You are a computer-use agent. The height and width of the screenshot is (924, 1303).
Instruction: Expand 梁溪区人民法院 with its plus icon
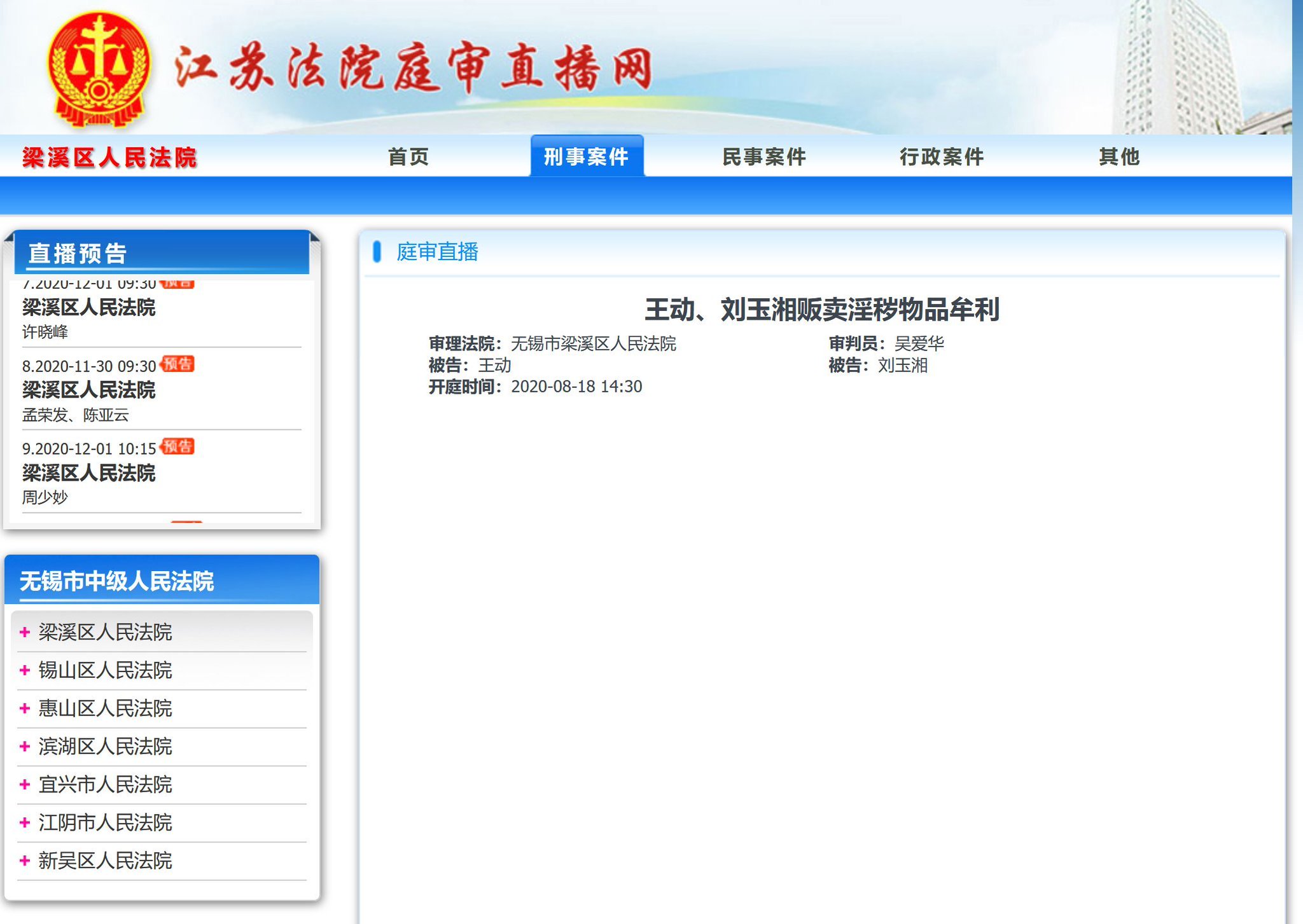[x=25, y=632]
